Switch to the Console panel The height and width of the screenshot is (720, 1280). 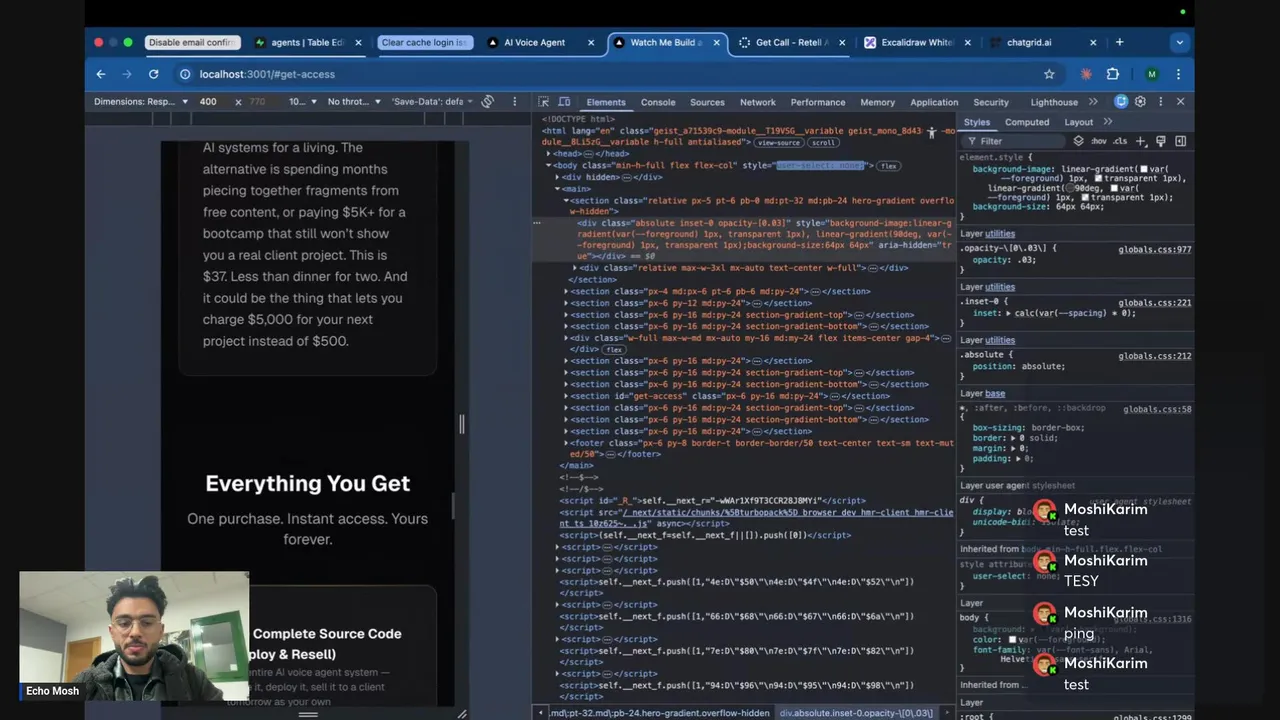tap(658, 102)
